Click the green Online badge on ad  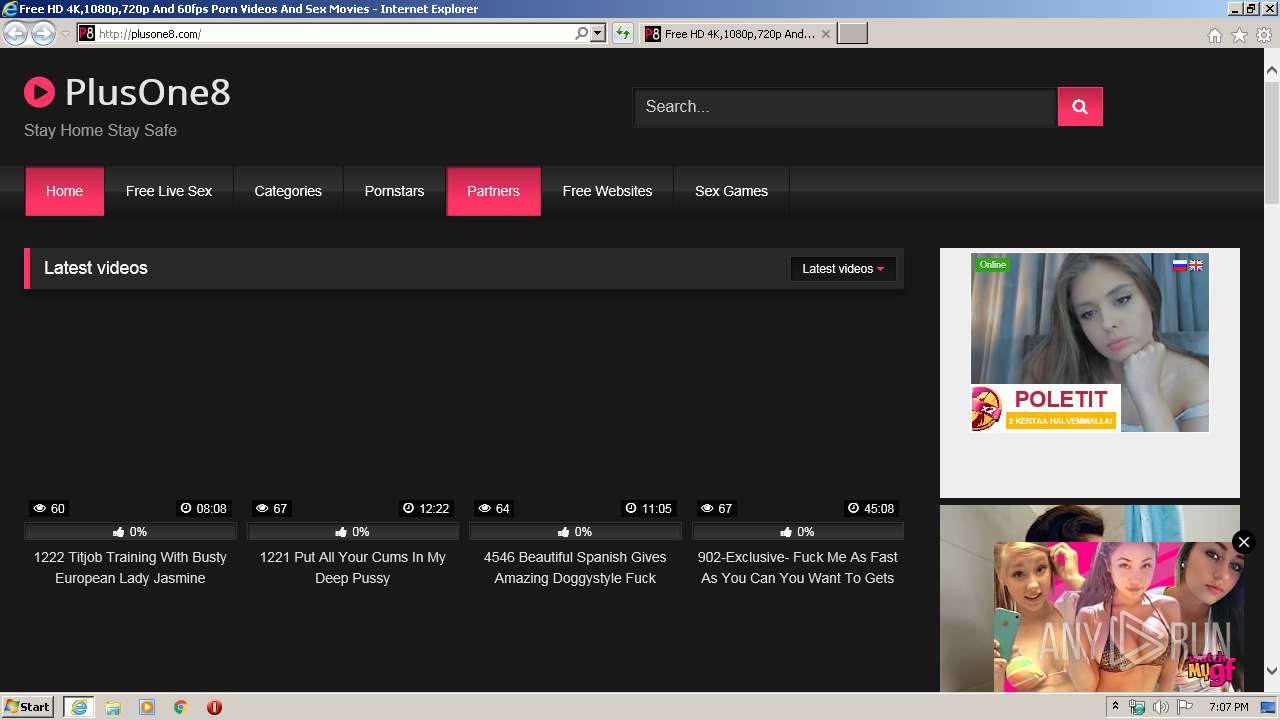point(993,264)
